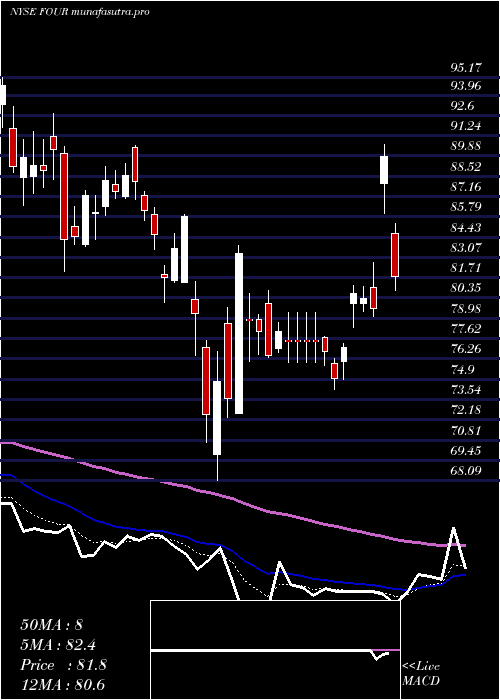Select the 76.26 price axis label
500x700 pixels.
(x=465, y=349)
